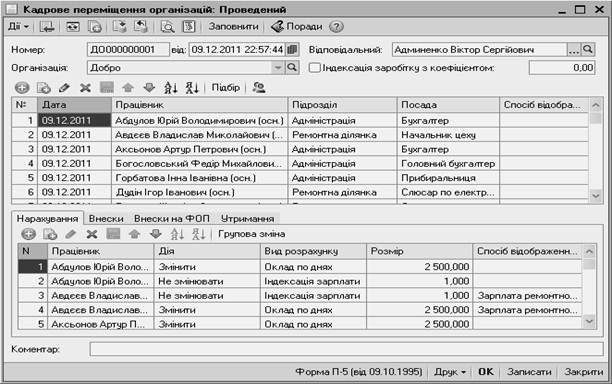Viewport: 612px width, 384px height.
Task: Click the OK button
Action: (x=486, y=372)
